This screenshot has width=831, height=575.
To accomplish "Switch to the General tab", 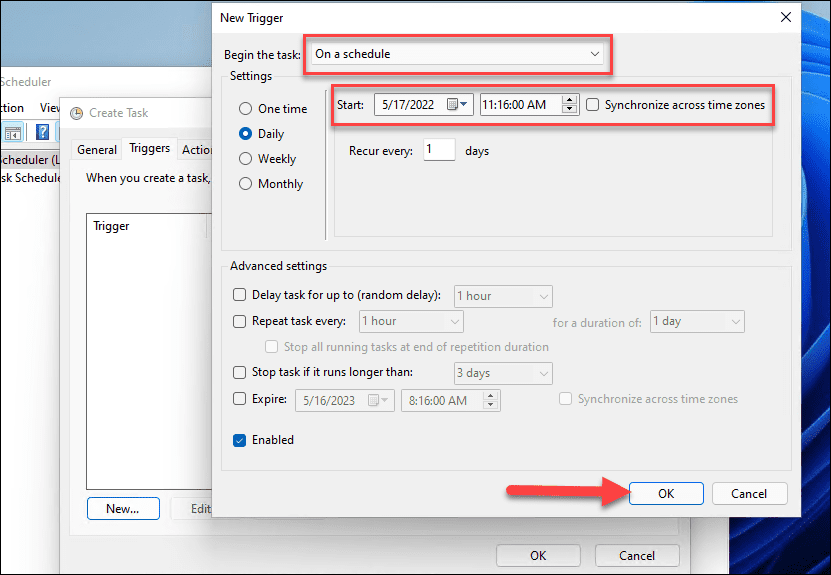I will click(x=97, y=150).
